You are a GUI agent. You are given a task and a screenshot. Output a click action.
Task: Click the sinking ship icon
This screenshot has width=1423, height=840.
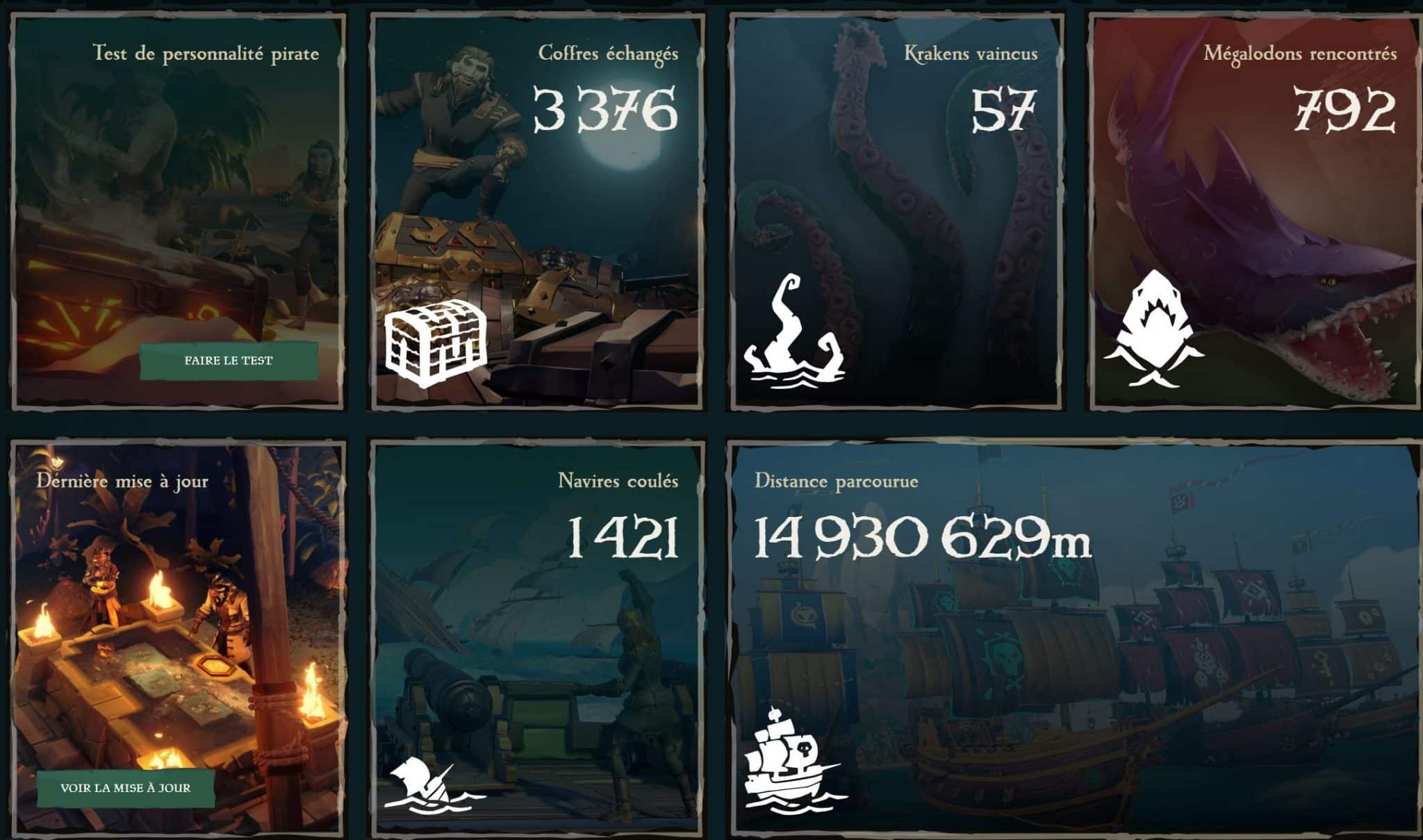435,787
